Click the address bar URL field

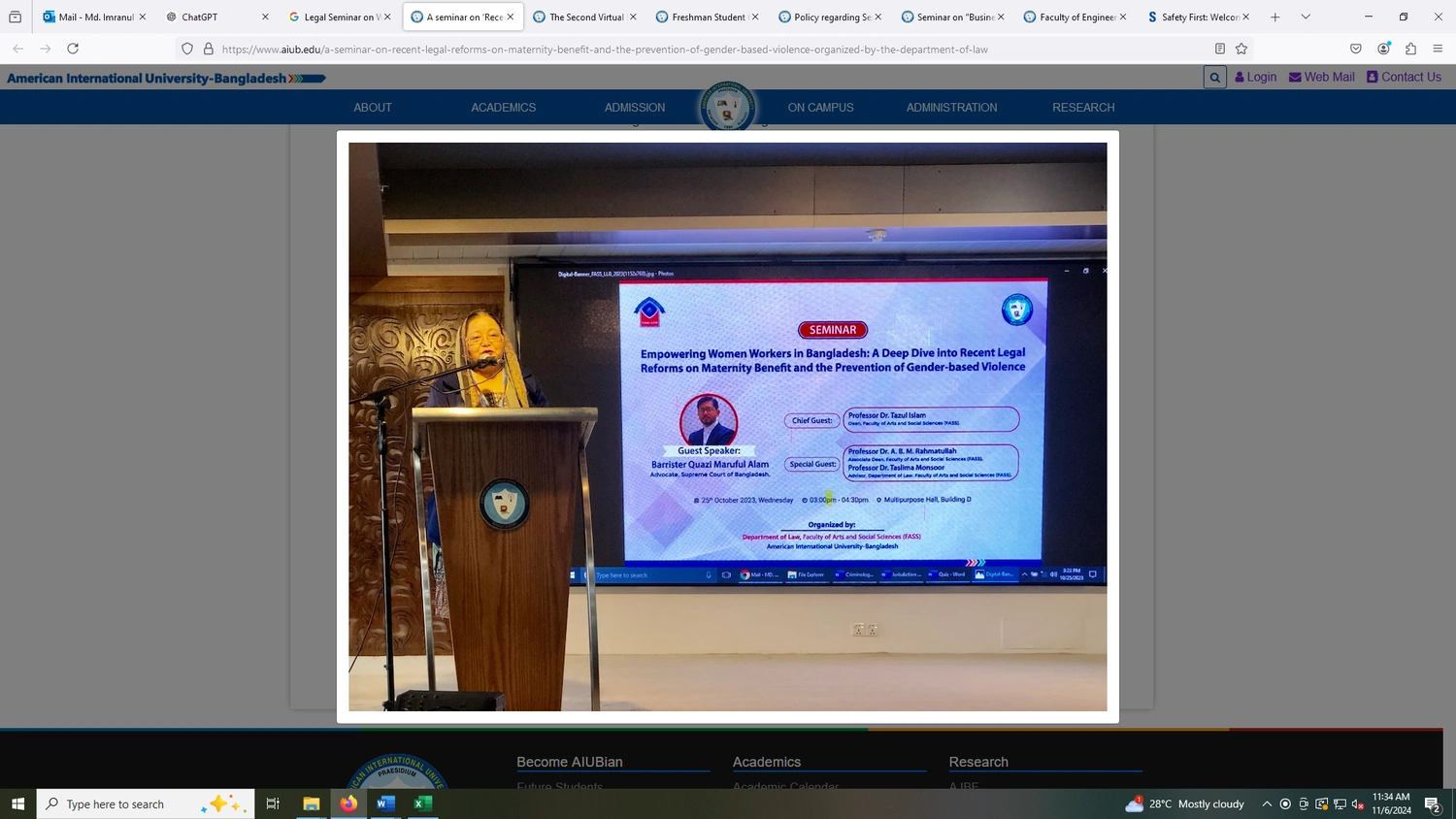point(679,49)
